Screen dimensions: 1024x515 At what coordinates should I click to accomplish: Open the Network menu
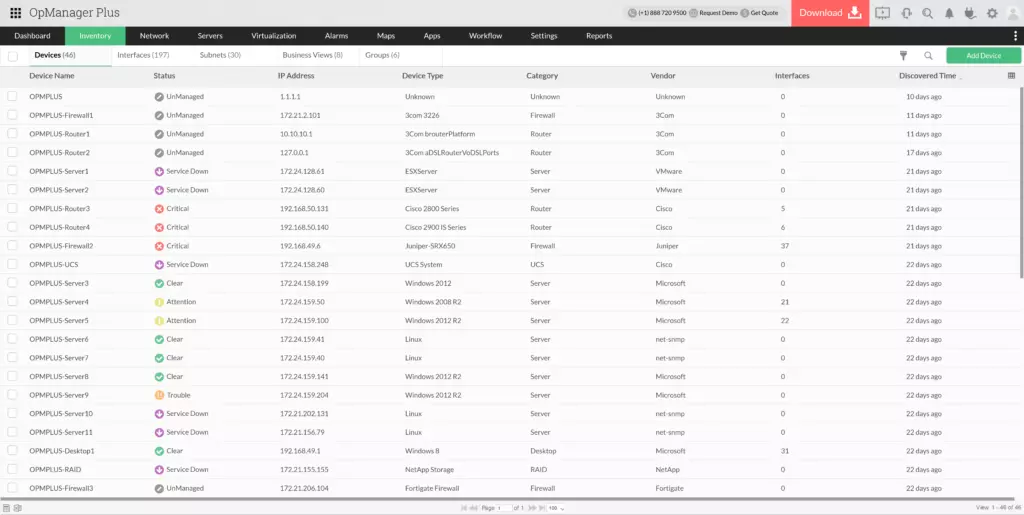(154, 36)
